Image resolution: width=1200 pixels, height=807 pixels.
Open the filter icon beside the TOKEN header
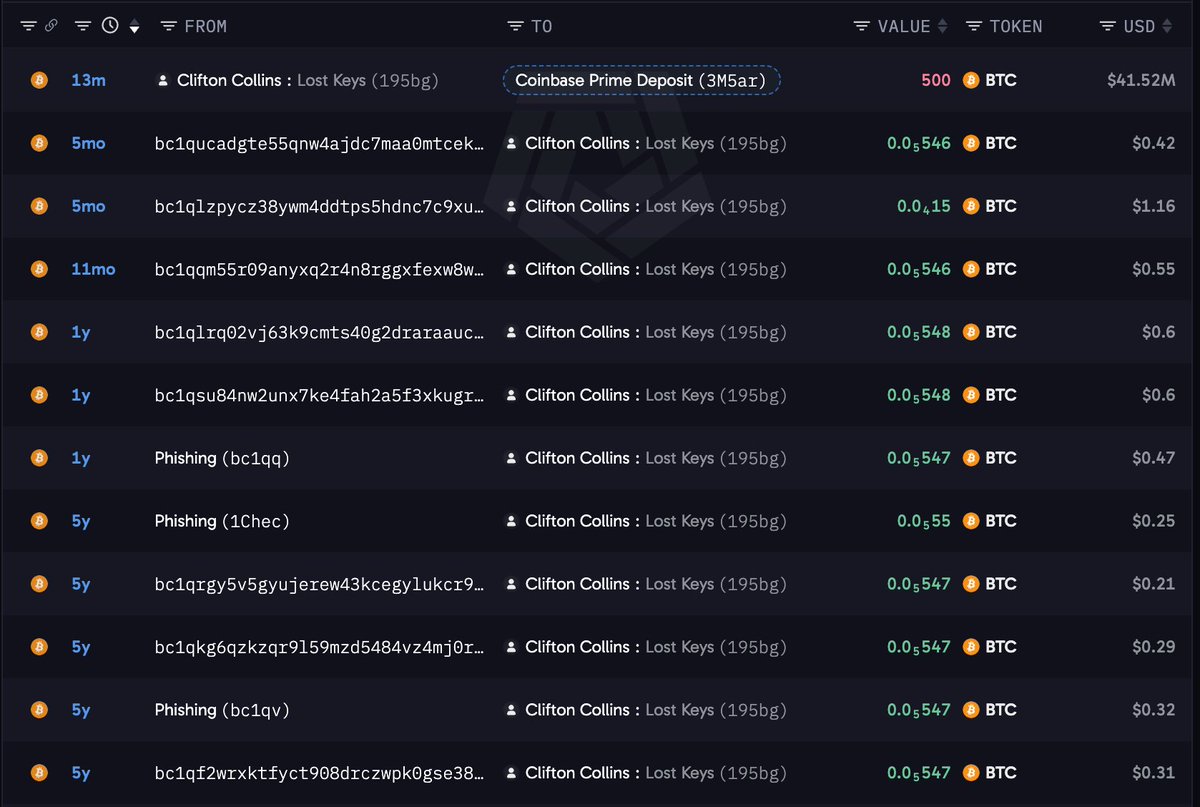(974, 26)
